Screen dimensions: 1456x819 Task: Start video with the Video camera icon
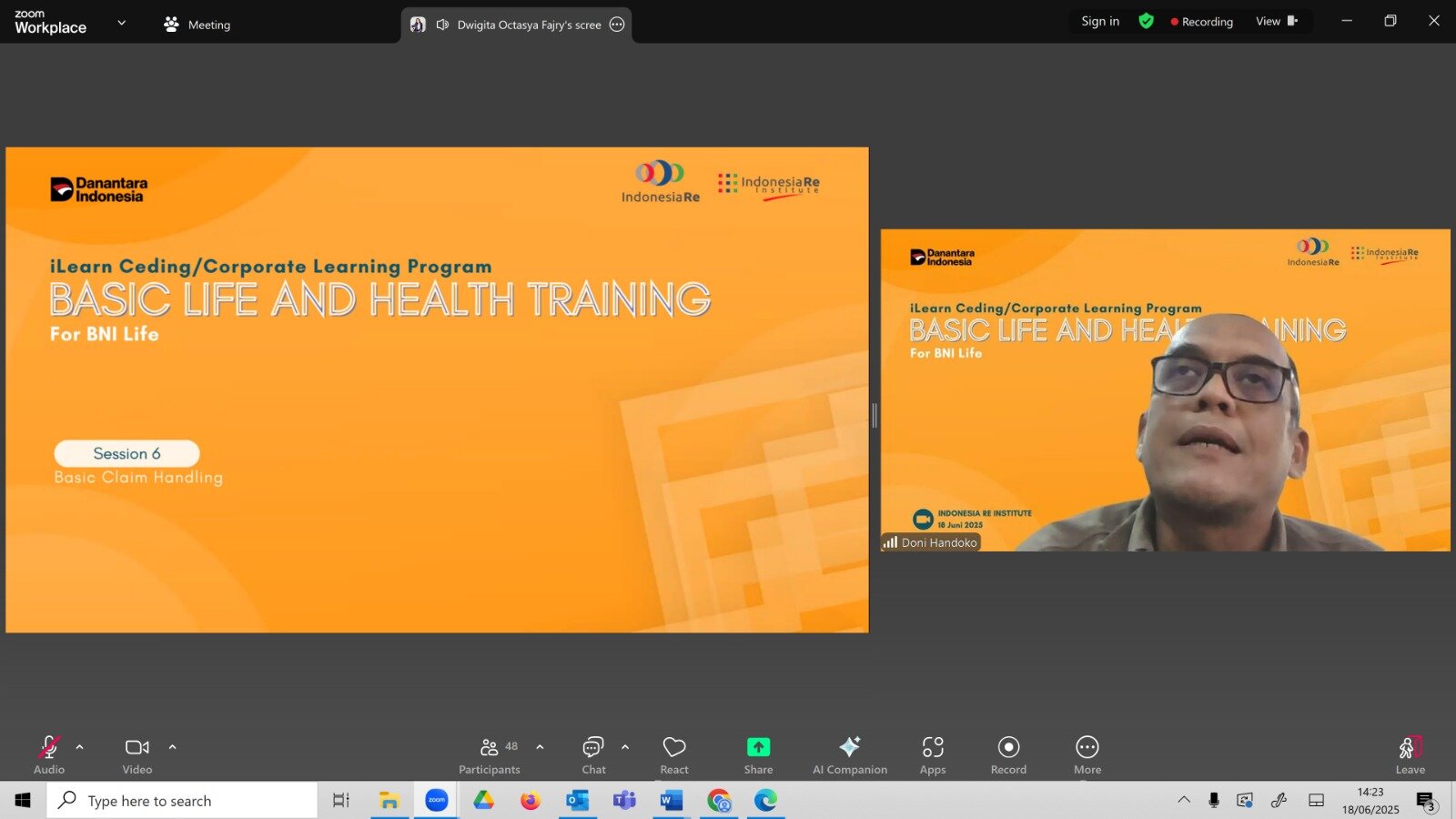pyautogui.click(x=137, y=747)
